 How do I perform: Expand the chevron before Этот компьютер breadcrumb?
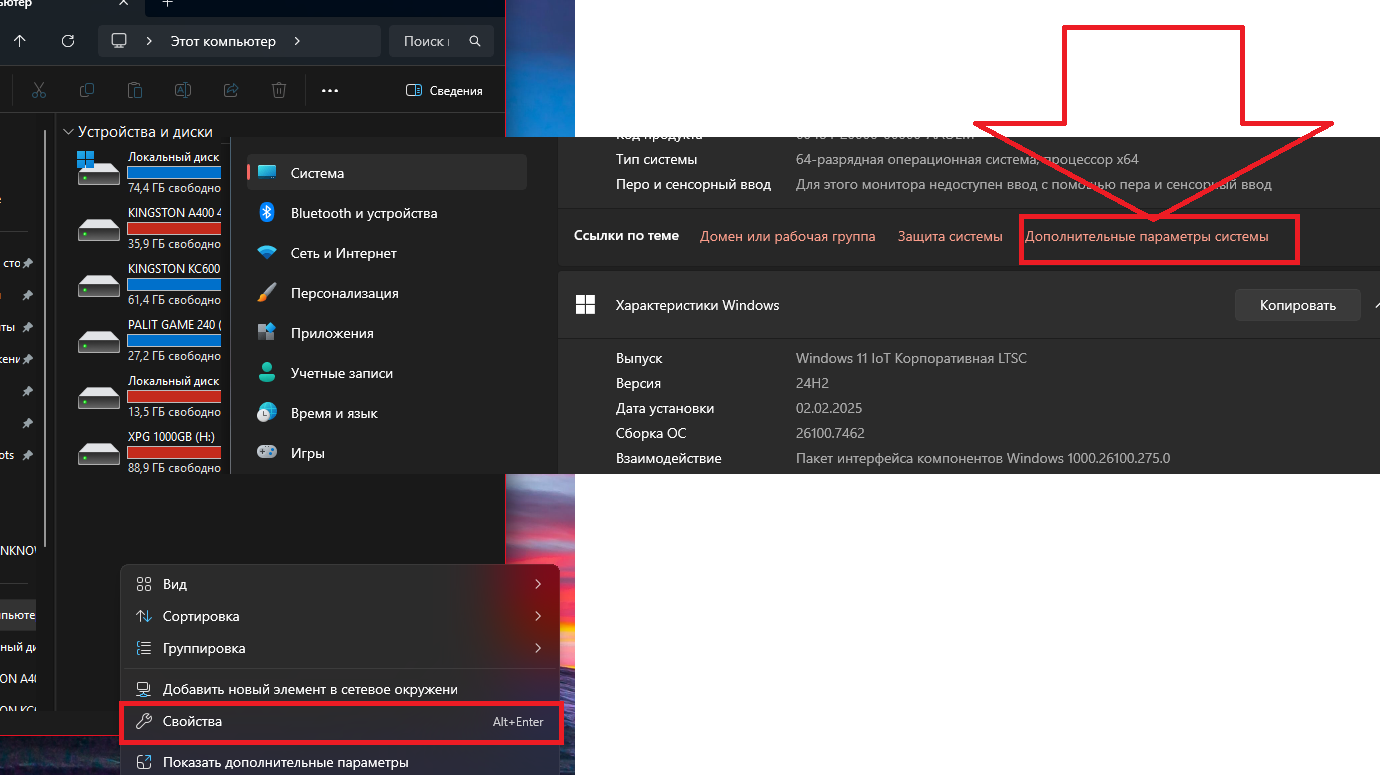tap(149, 41)
